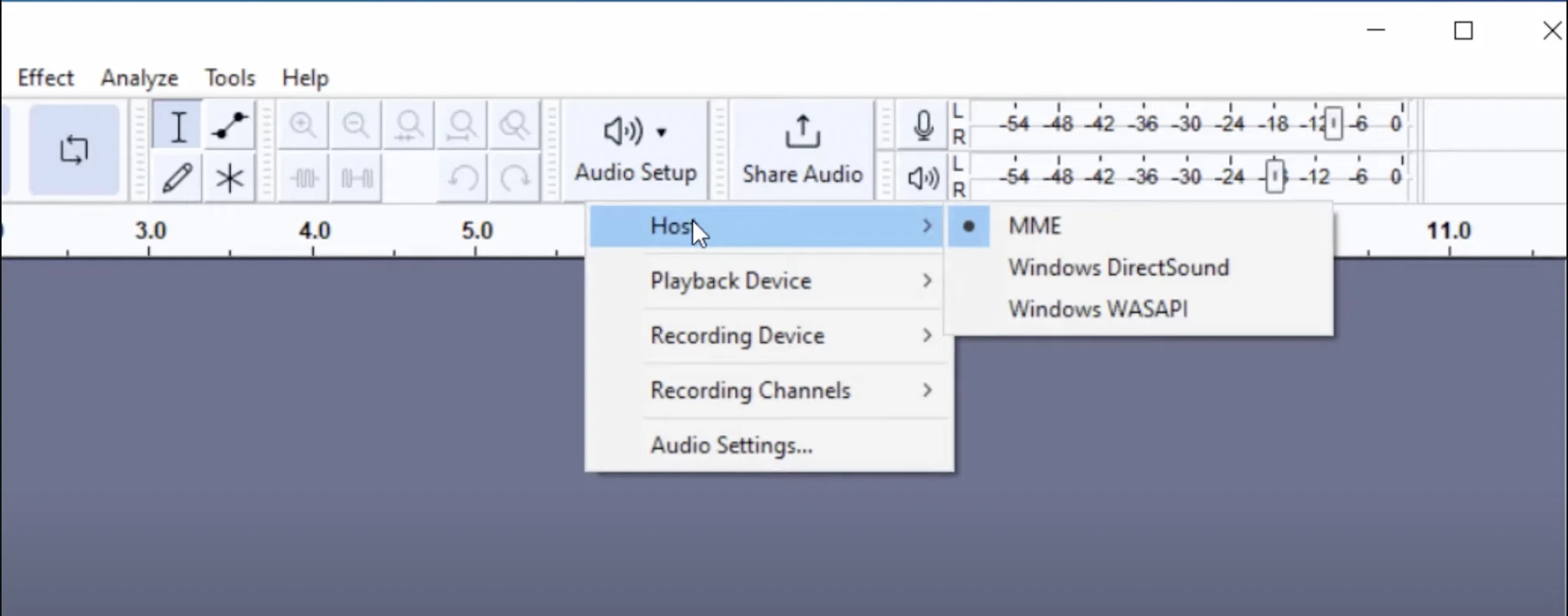Click the Share Audio upload icon
Screen dimensions: 1568x616
click(802, 133)
